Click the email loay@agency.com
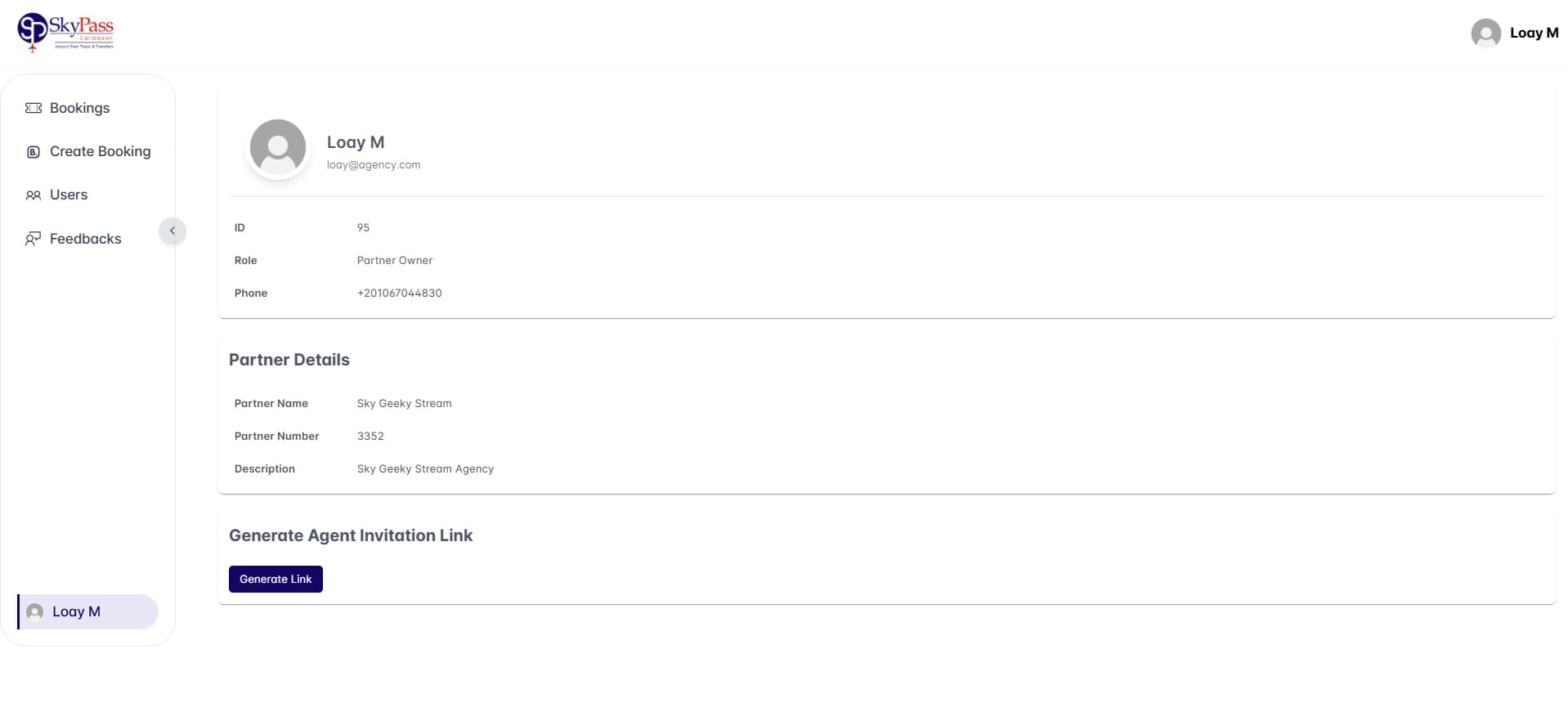Viewport: 1568px width, 712px height. coord(374,164)
